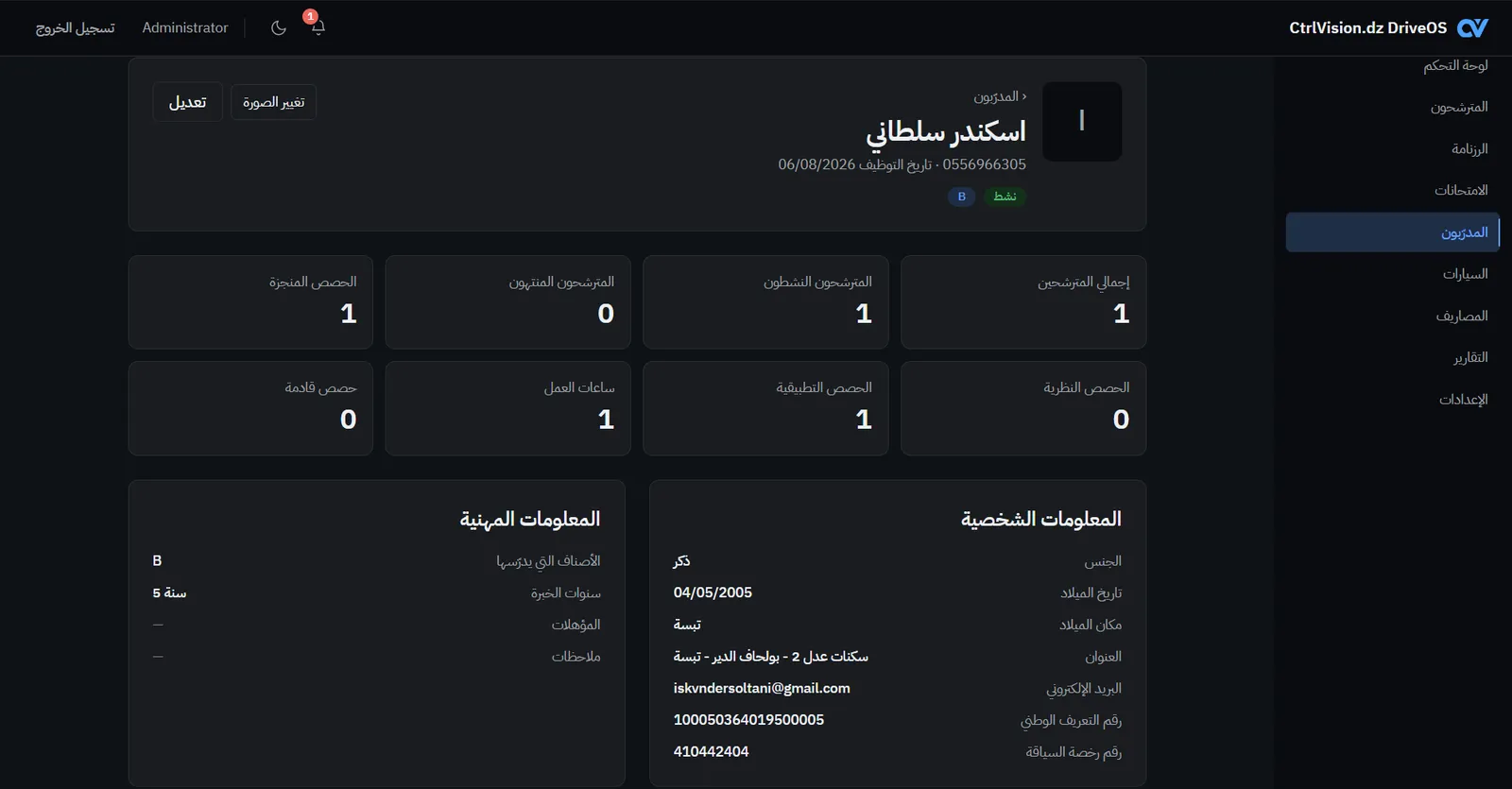Screen dimensions: 1512x789
Task: Click the المعلومات الشخصية heading
Action: click(x=1040, y=519)
